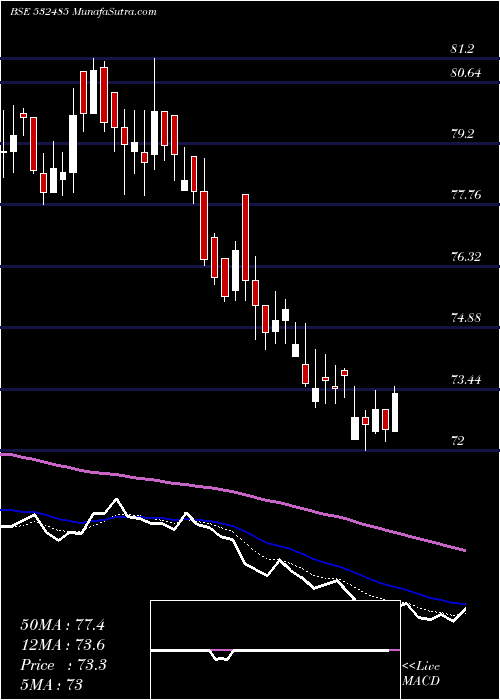Image resolution: width=500 pixels, height=700 pixels.
Task: Click the 76.32 price level label
Action: (466, 257)
